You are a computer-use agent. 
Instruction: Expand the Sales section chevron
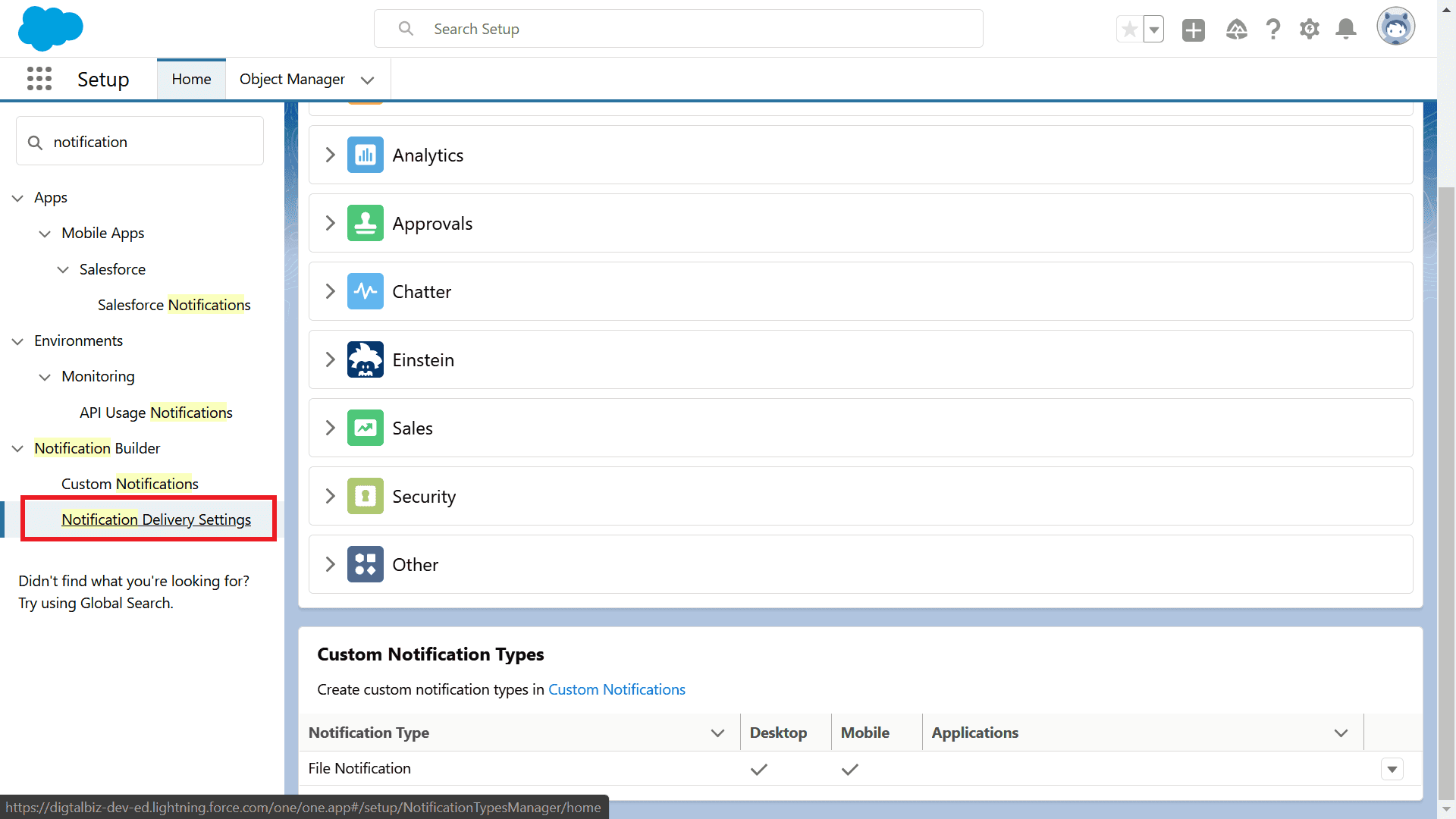(330, 428)
